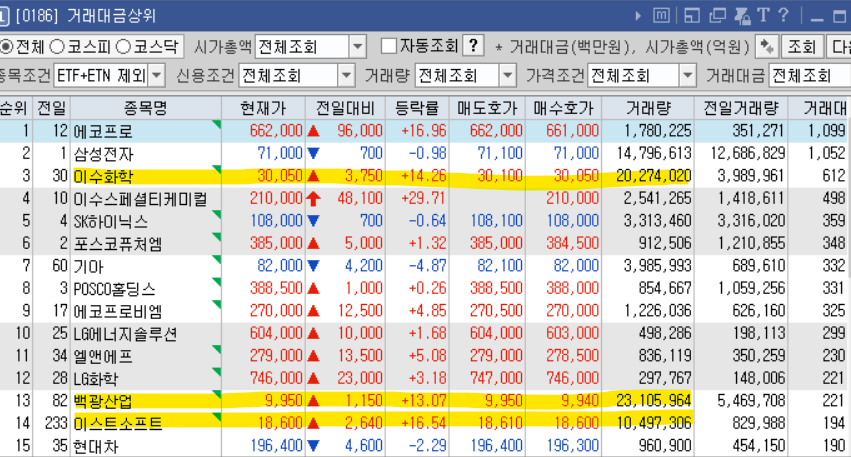The width and height of the screenshot is (851, 457).
Task: Select 이수스페셜티케미컬 in the list
Action: coord(141,199)
